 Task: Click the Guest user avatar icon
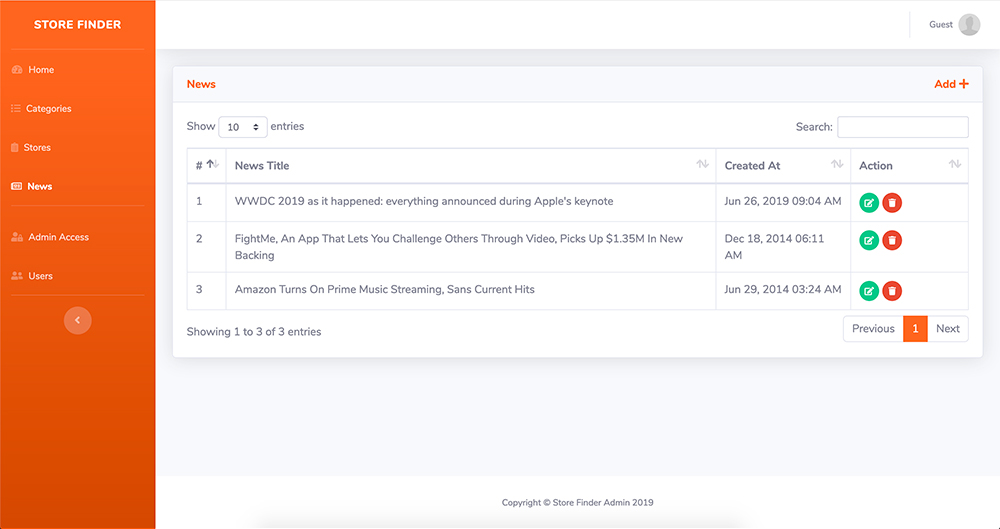click(x=969, y=25)
